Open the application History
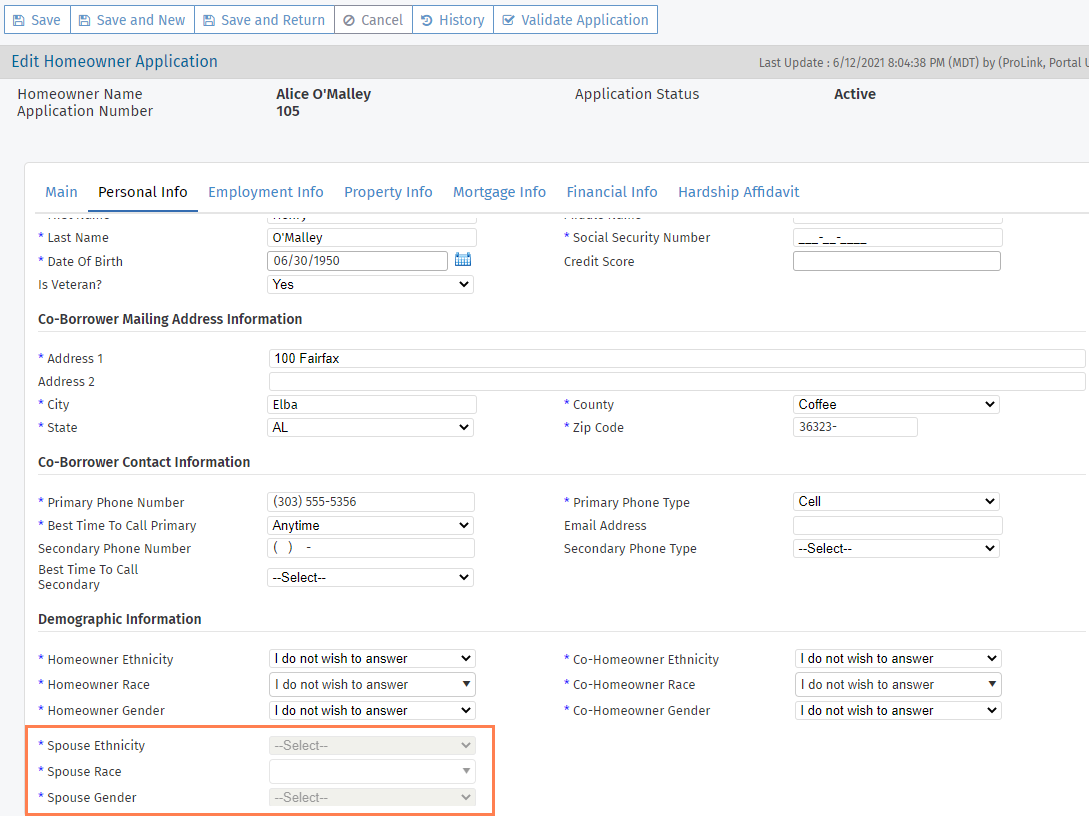1089x816 pixels. coord(453,20)
